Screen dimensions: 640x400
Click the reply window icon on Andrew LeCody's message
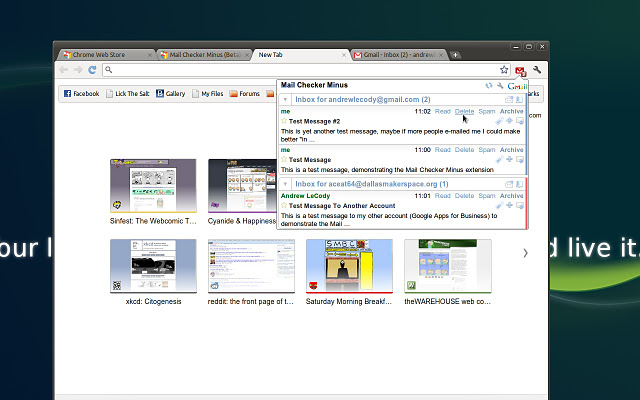(x=520, y=205)
